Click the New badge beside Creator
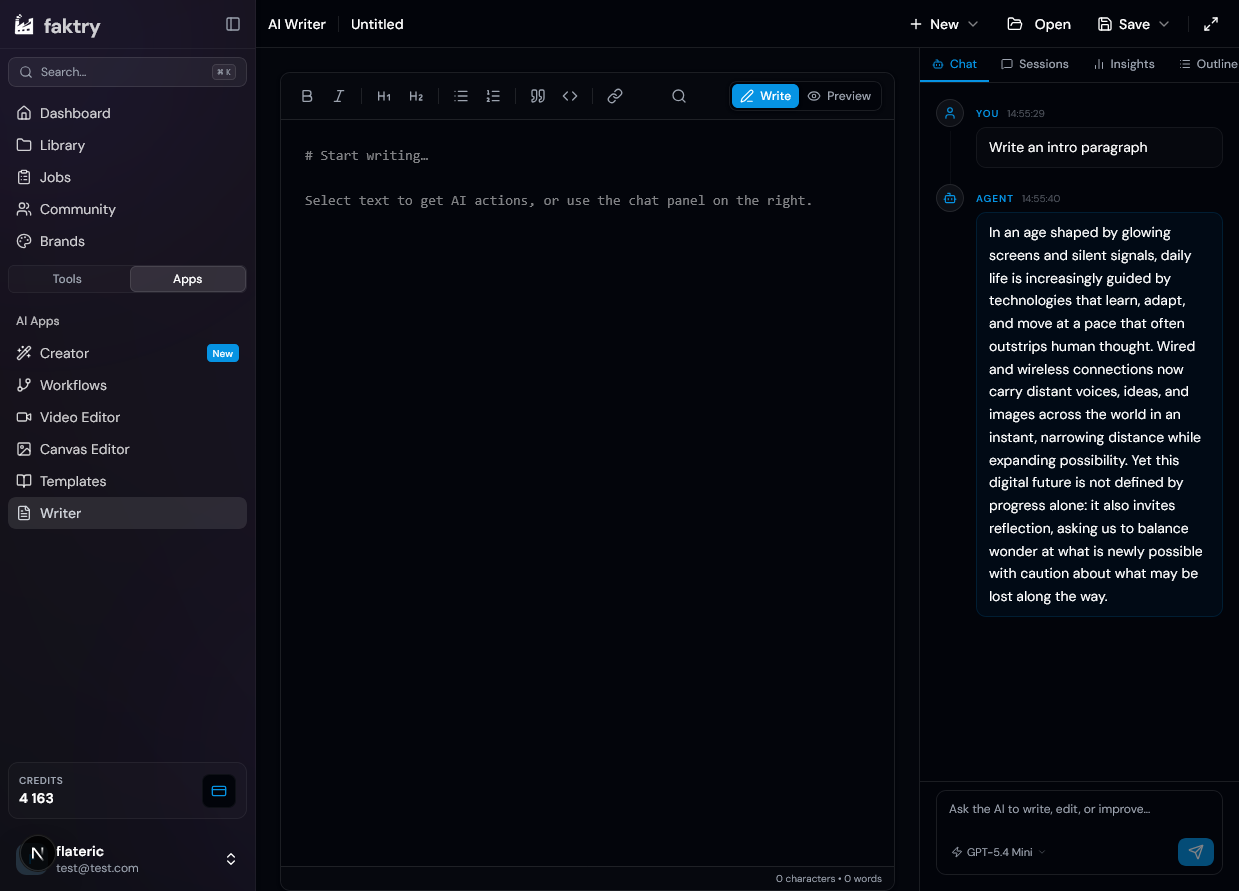The image size is (1239, 891). 222,353
